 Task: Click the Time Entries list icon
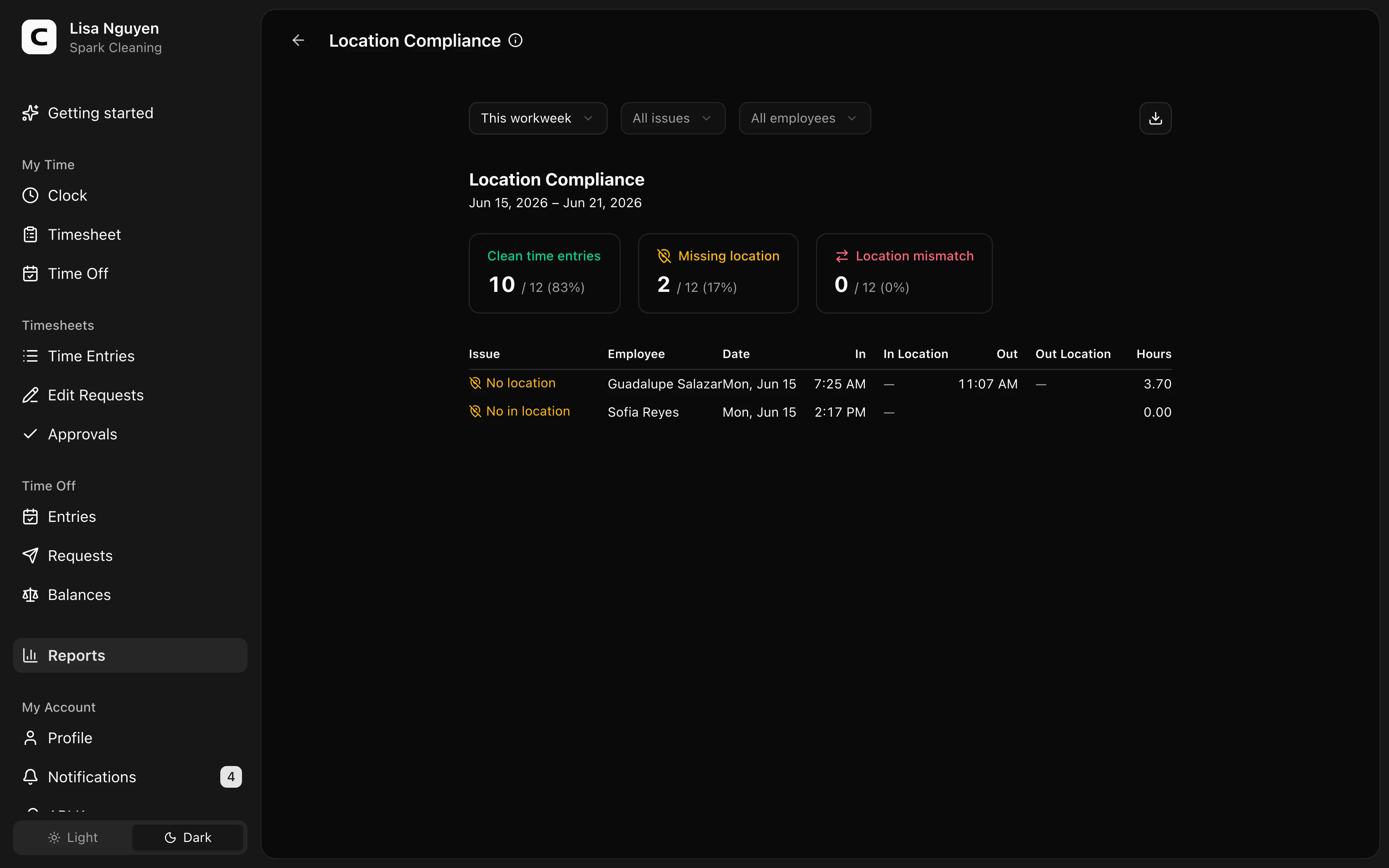[30, 356]
